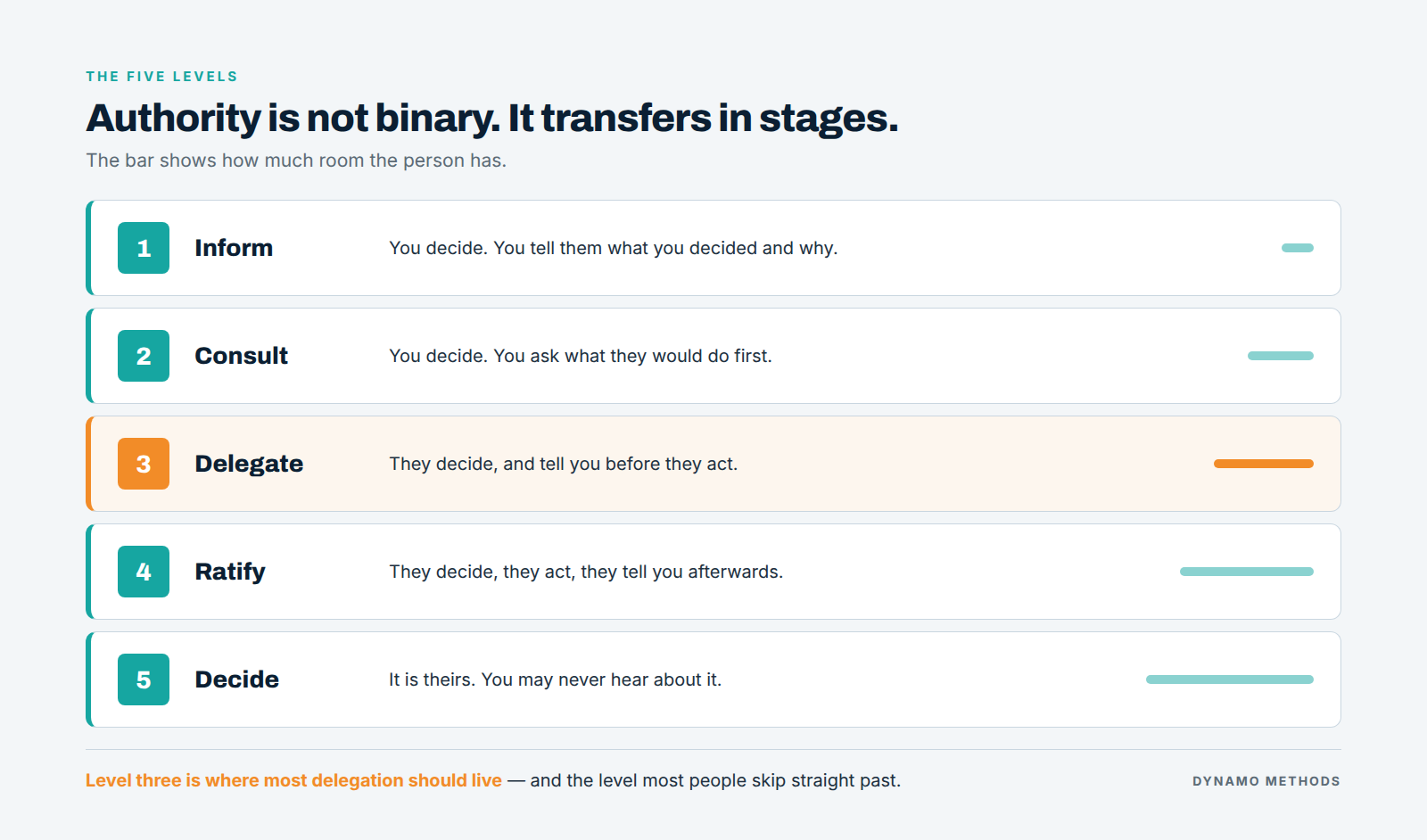
Task: Click the orange Delegate authority bar
Action: pos(1264,464)
